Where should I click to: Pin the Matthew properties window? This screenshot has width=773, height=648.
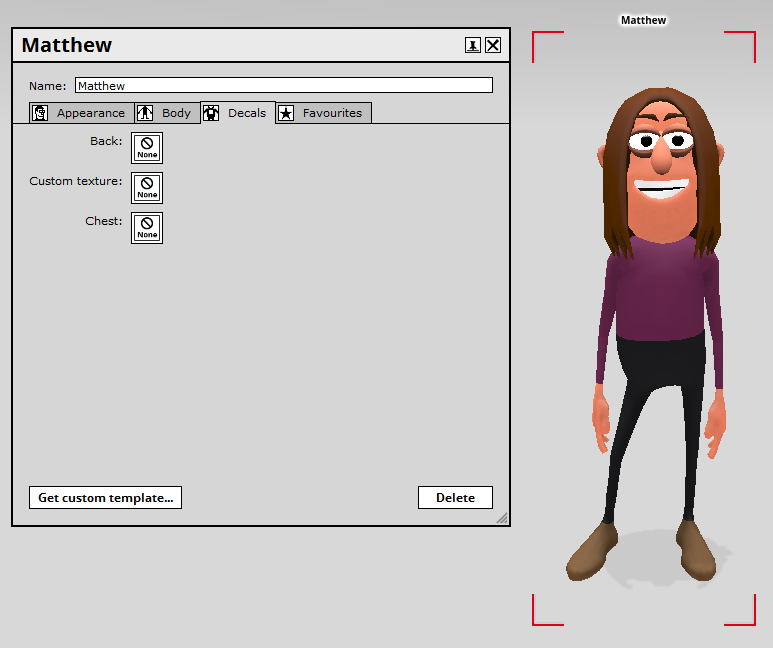(x=473, y=45)
